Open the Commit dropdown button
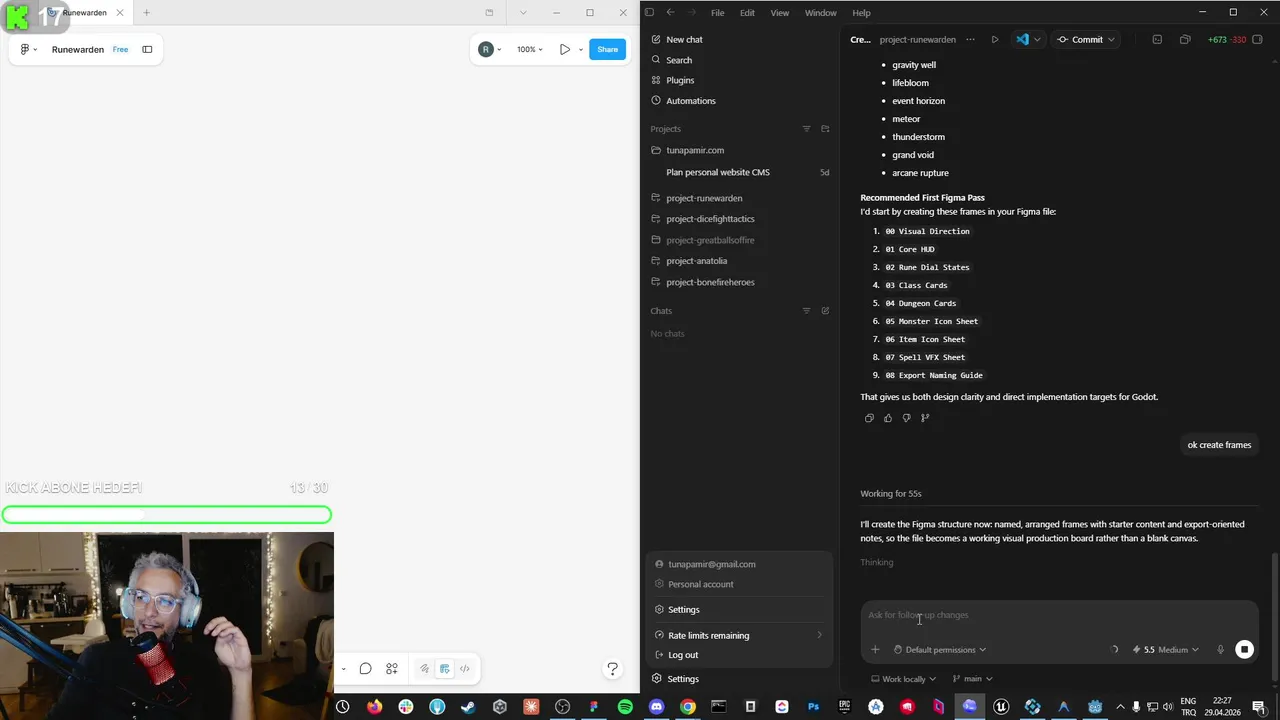1280x720 pixels. 1088,40
